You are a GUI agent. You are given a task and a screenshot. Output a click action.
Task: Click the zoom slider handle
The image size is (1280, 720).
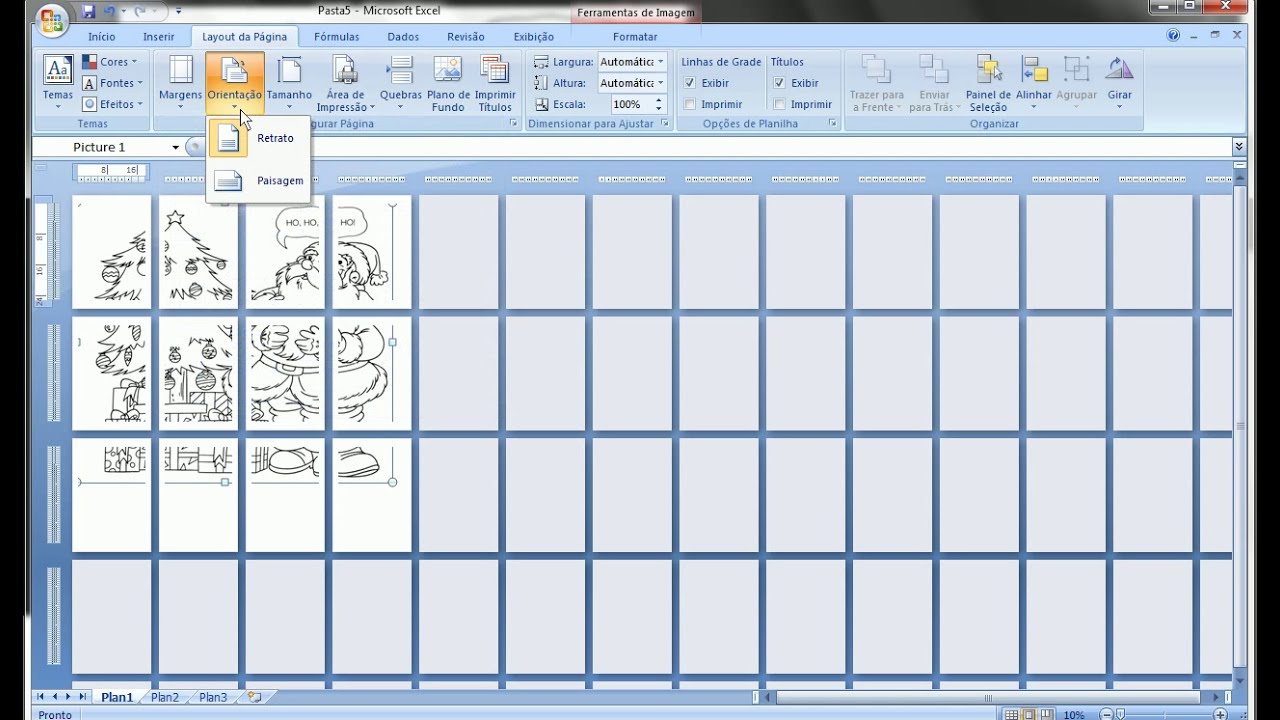tap(1121, 715)
